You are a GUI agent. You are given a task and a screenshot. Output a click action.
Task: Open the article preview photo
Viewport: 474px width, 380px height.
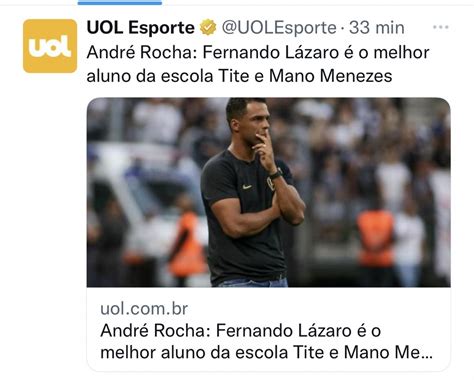coord(269,192)
